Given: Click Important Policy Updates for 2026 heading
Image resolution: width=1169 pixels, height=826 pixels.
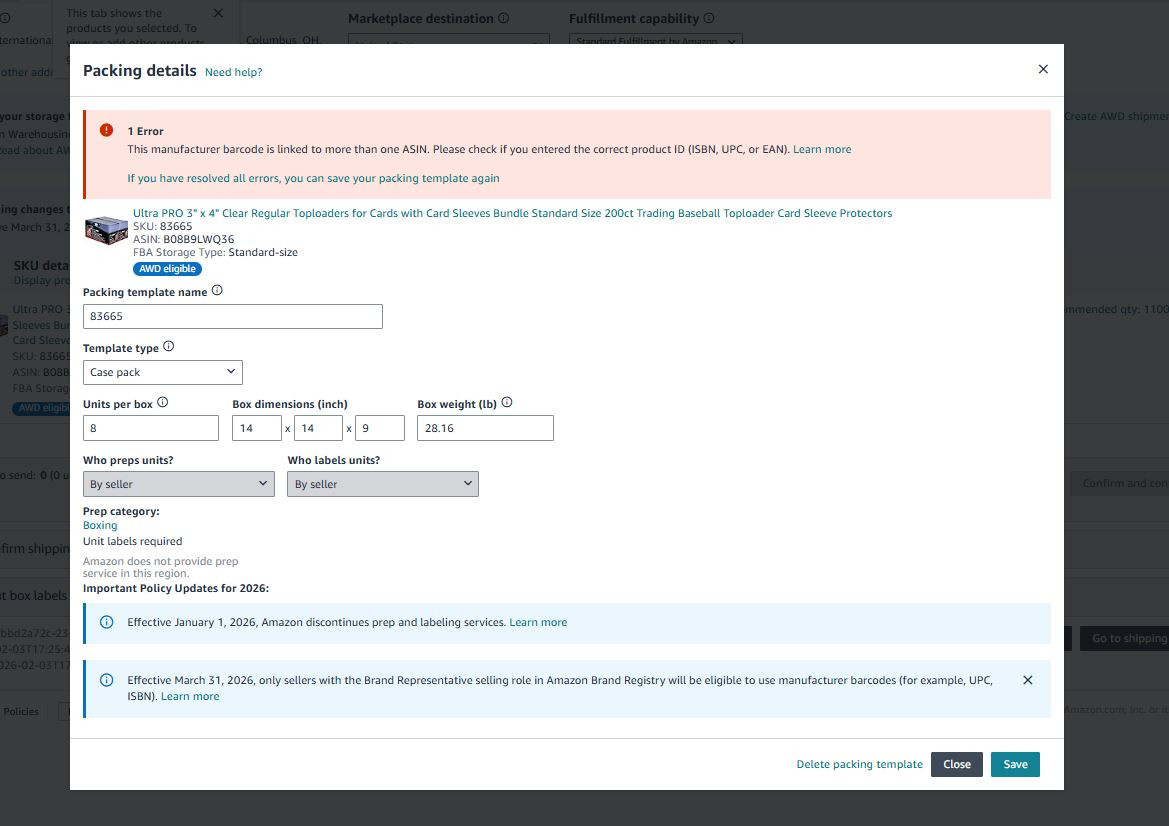Looking at the screenshot, I should click(x=176, y=588).
